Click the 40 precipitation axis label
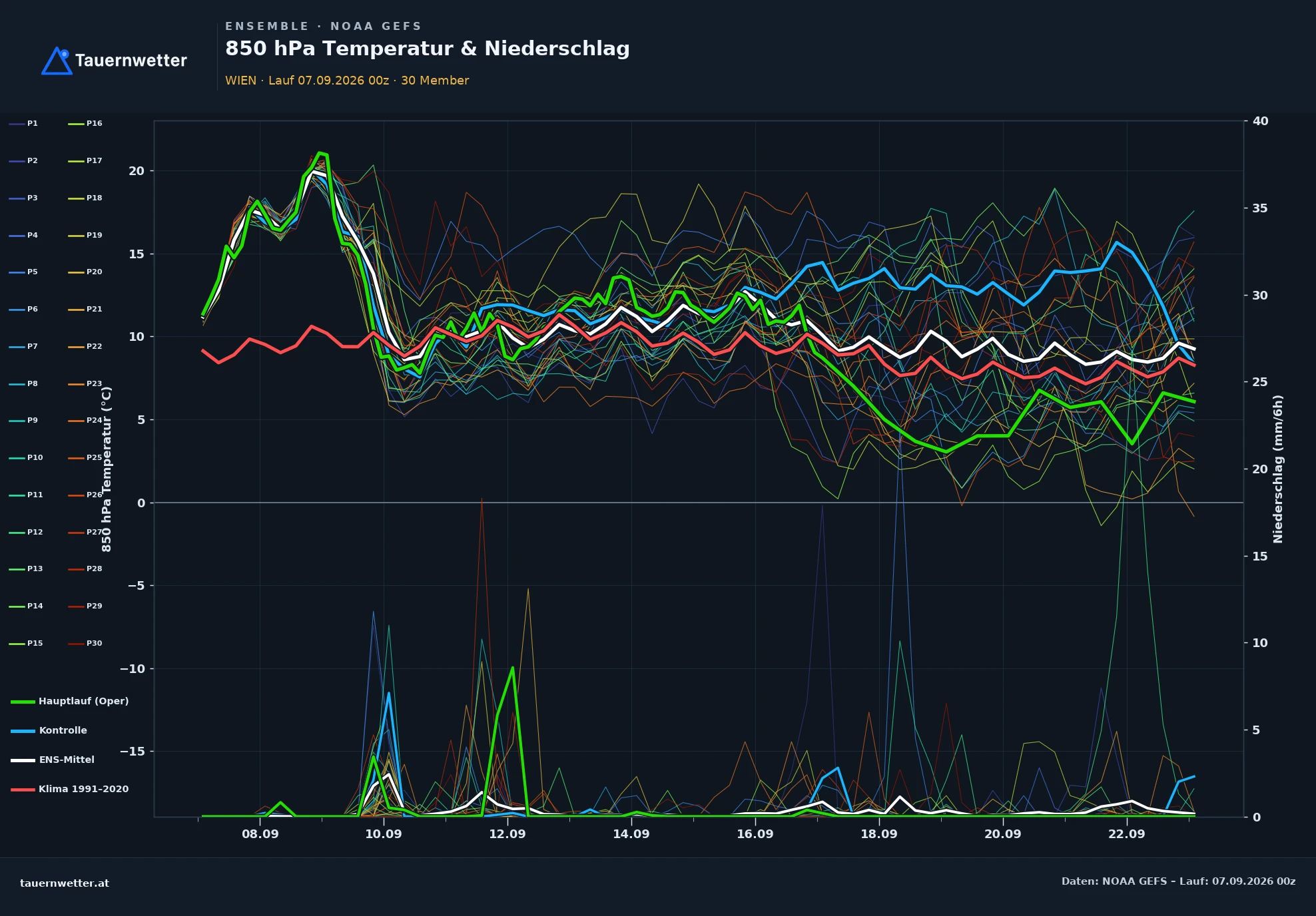Image resolution: width=1316 pixels, height=916 pixels. (1261, 122)
